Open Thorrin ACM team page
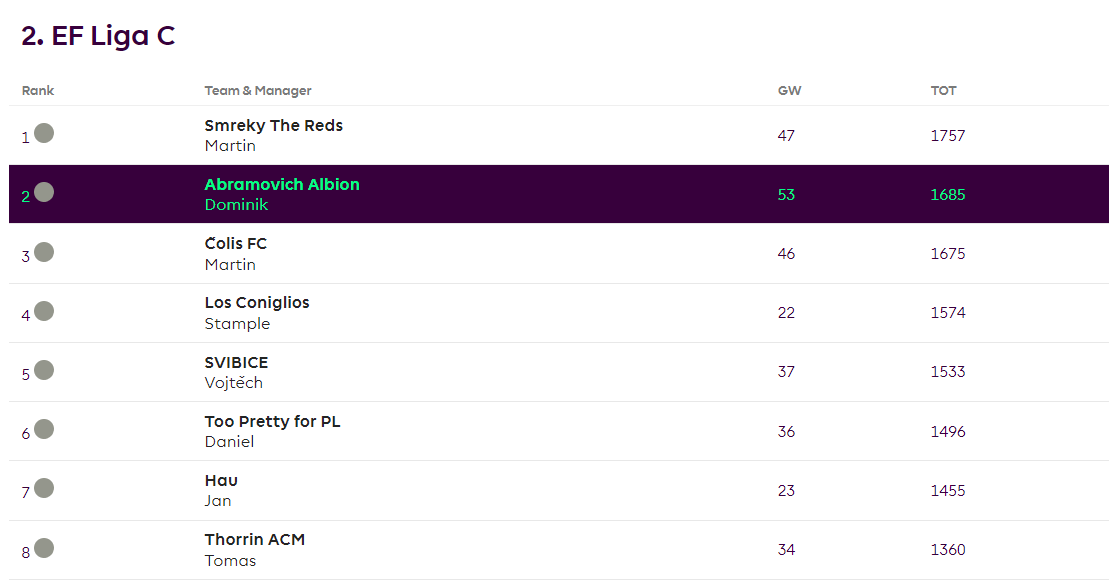 255,540
